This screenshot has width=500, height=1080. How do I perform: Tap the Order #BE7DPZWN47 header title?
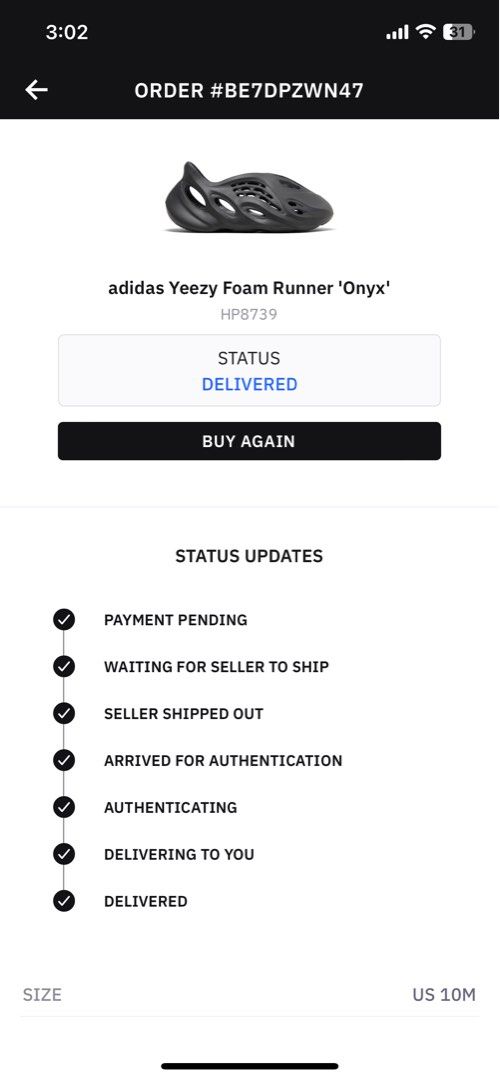249,90
